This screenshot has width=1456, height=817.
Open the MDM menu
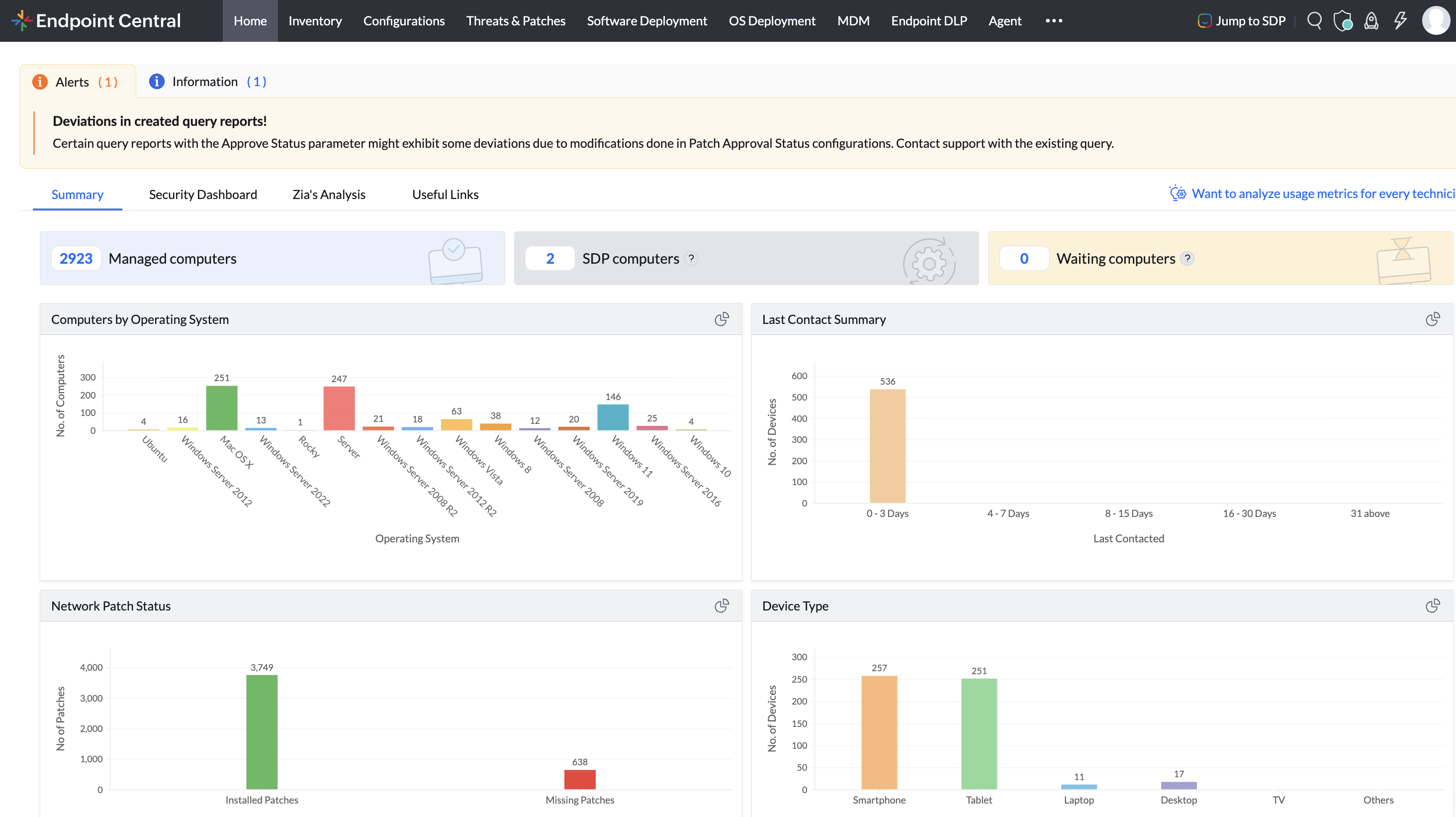click(x=853, y=21)
